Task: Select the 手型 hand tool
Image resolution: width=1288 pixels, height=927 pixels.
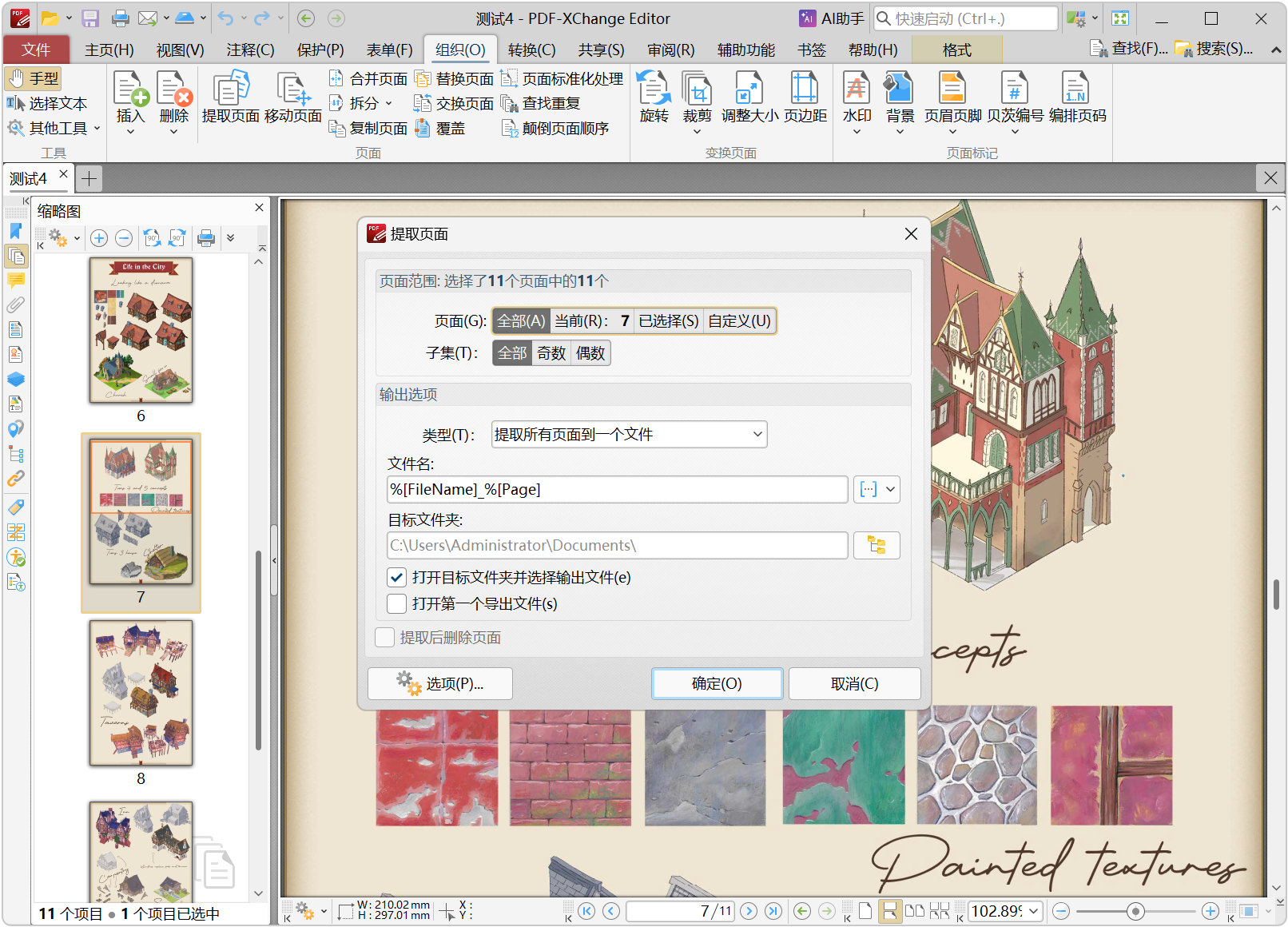Action: [34, 78]
